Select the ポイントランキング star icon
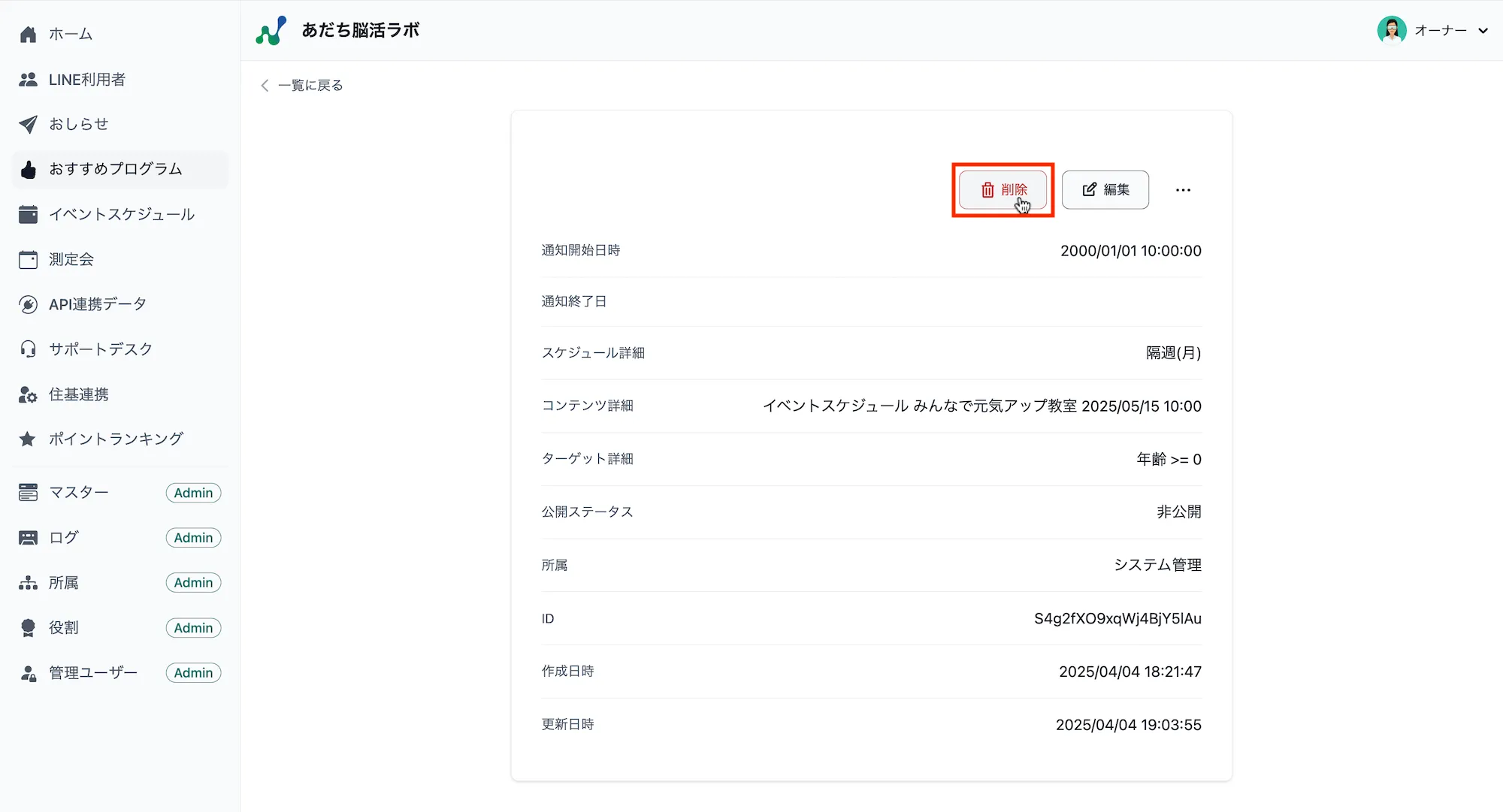Image resolution: width=1503 pixels, height=812 pixels. click(x=28, y=439)
